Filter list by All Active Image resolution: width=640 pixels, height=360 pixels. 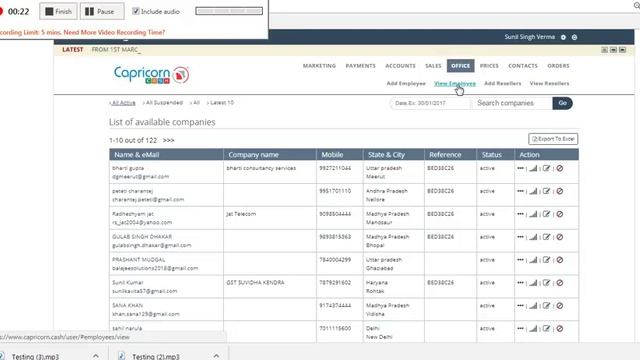point(123,103)
